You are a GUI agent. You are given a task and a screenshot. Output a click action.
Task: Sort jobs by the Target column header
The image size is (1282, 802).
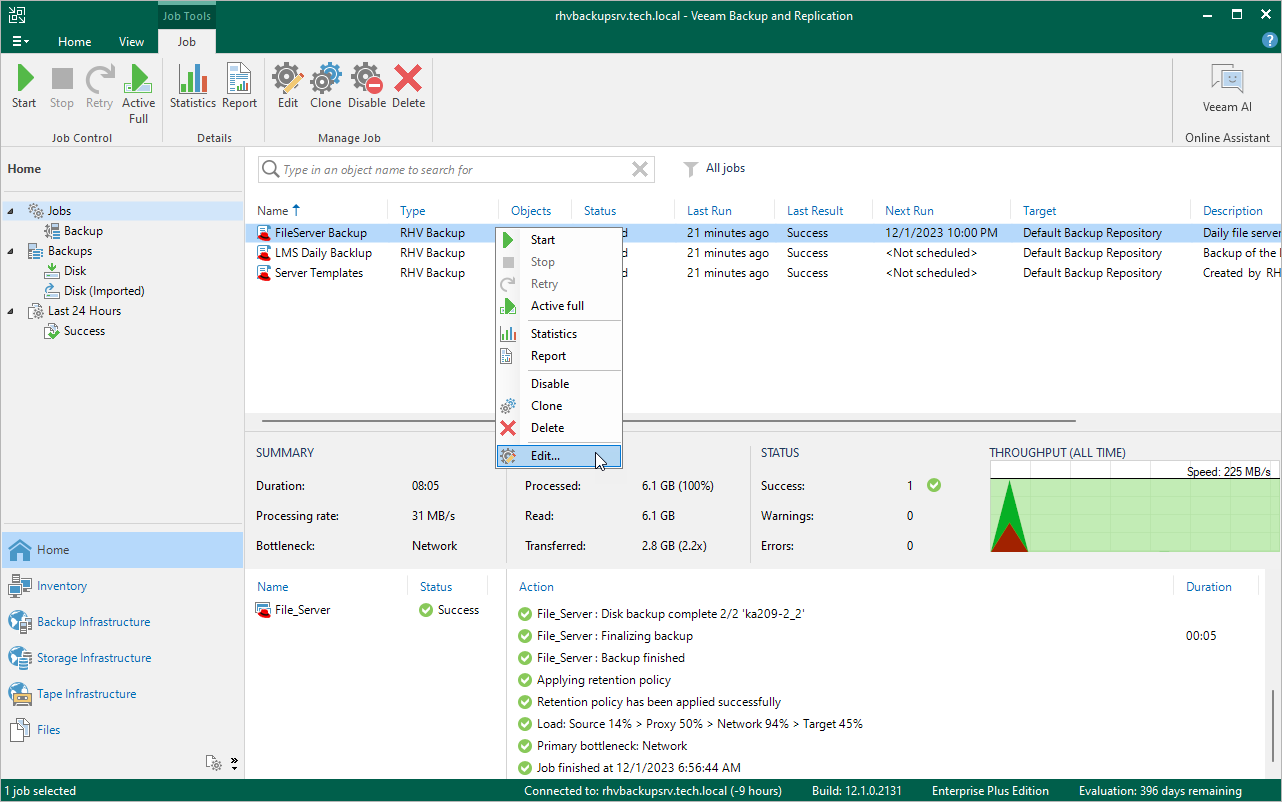[1101, 211]
